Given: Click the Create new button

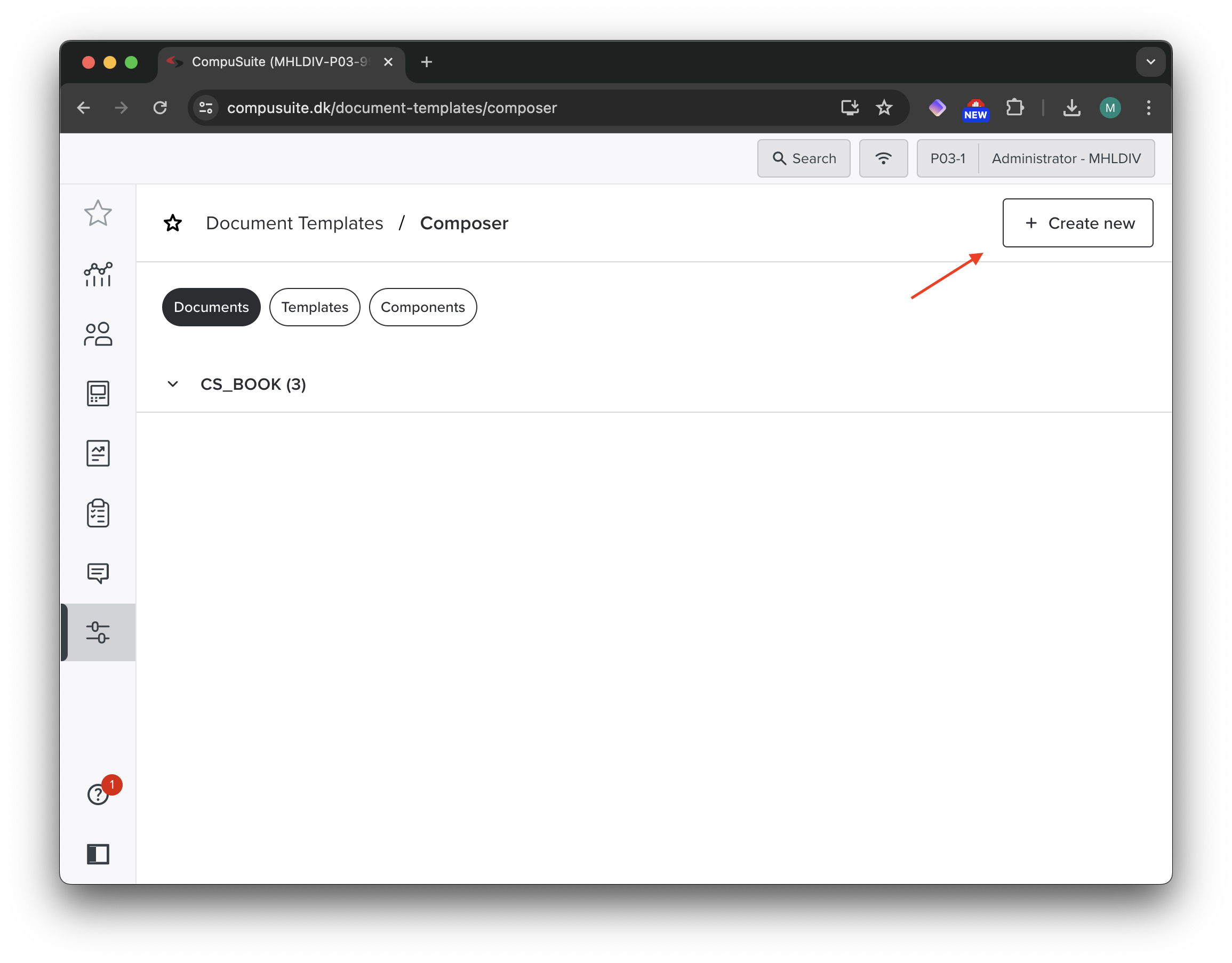Looking at the screenshot, I should 1077,223.
